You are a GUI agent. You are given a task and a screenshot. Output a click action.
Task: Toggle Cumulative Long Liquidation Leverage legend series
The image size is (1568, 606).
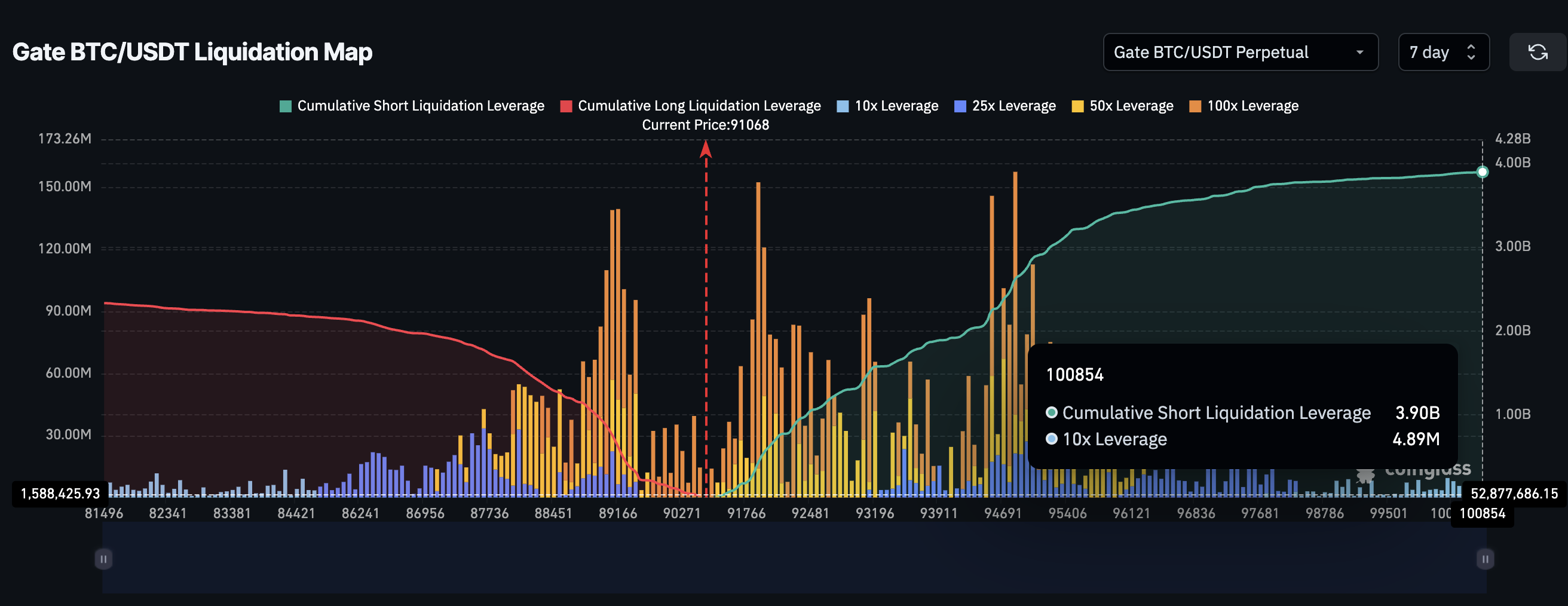pyautogui.click(x=690, y=106)
